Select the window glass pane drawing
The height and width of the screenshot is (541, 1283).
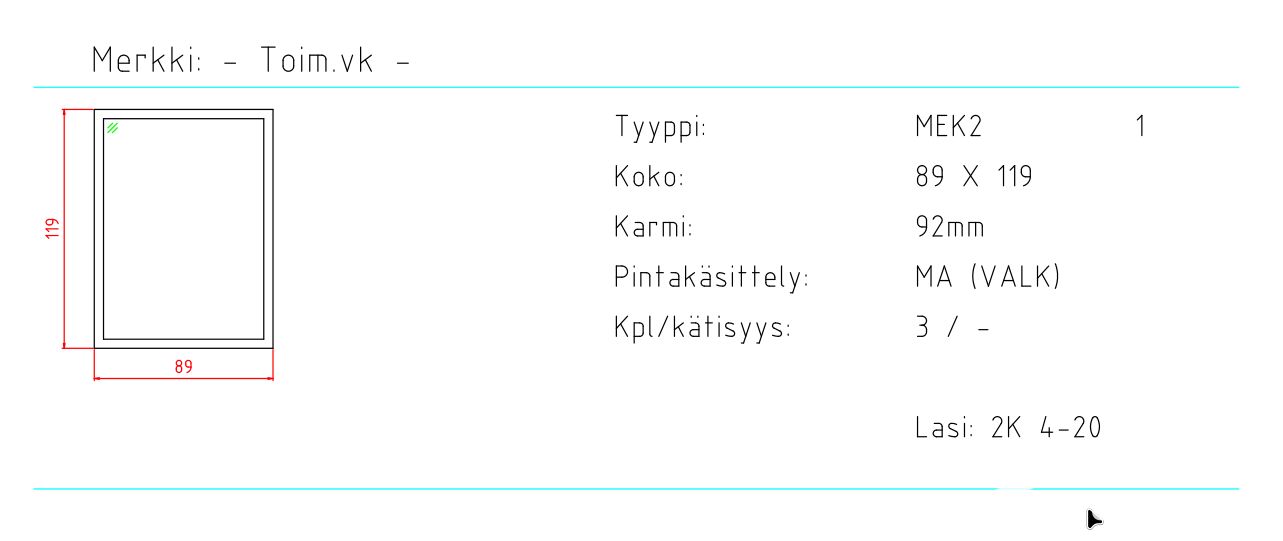pyautogui.click(x=183, y=229)
